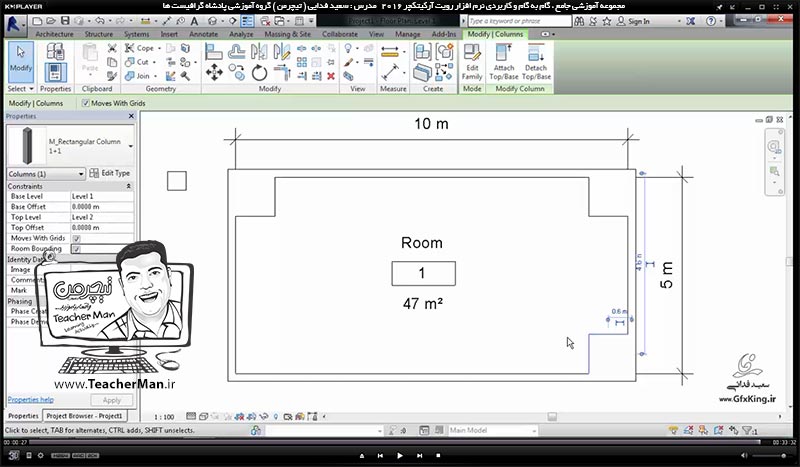Click the Type Properties icon in Properties panel group
This screenshot has width=800, height=467.
pyautogui.click(x=55, y=52)
